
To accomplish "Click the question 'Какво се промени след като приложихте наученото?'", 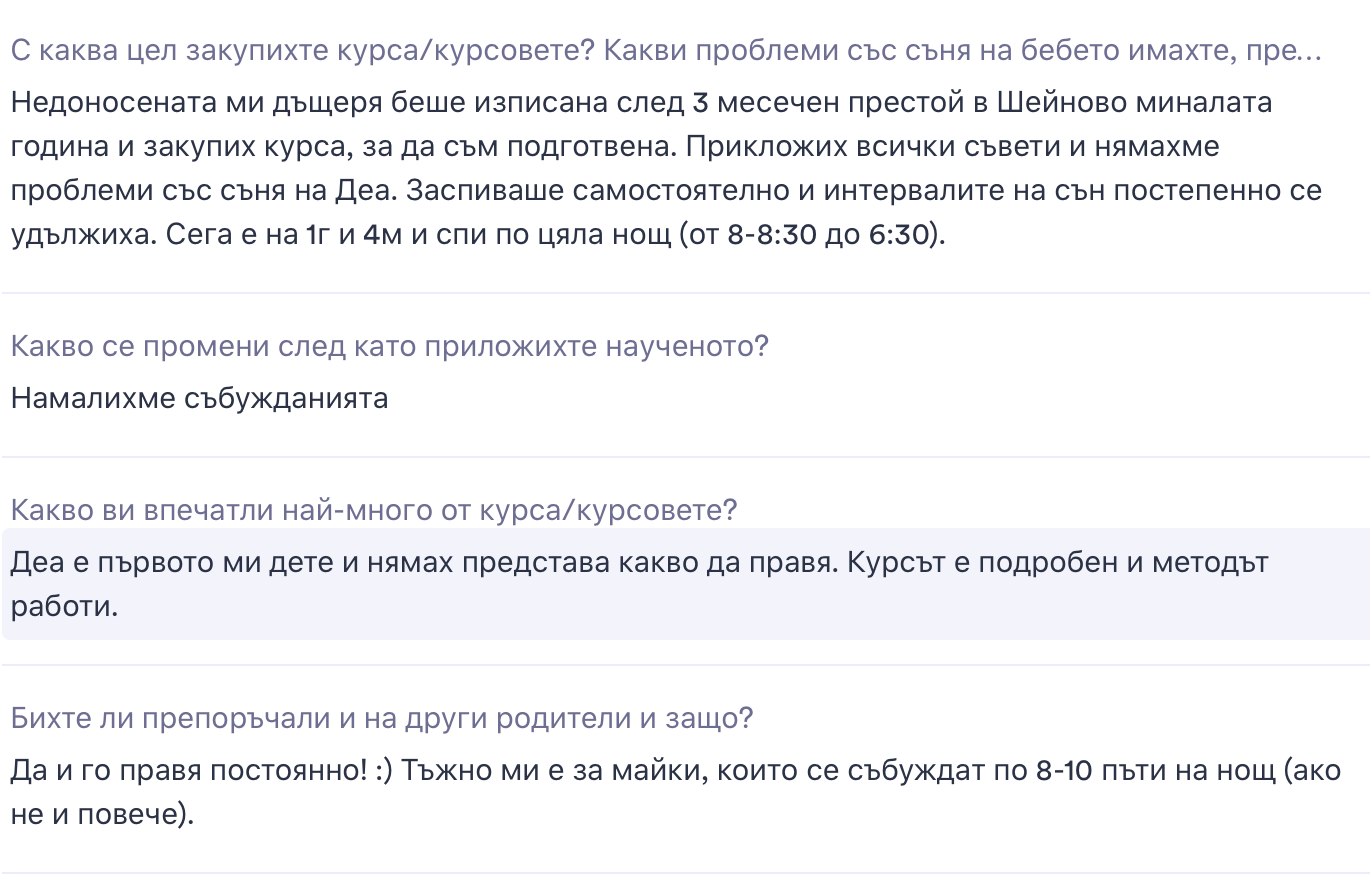I will pos(390,347).
